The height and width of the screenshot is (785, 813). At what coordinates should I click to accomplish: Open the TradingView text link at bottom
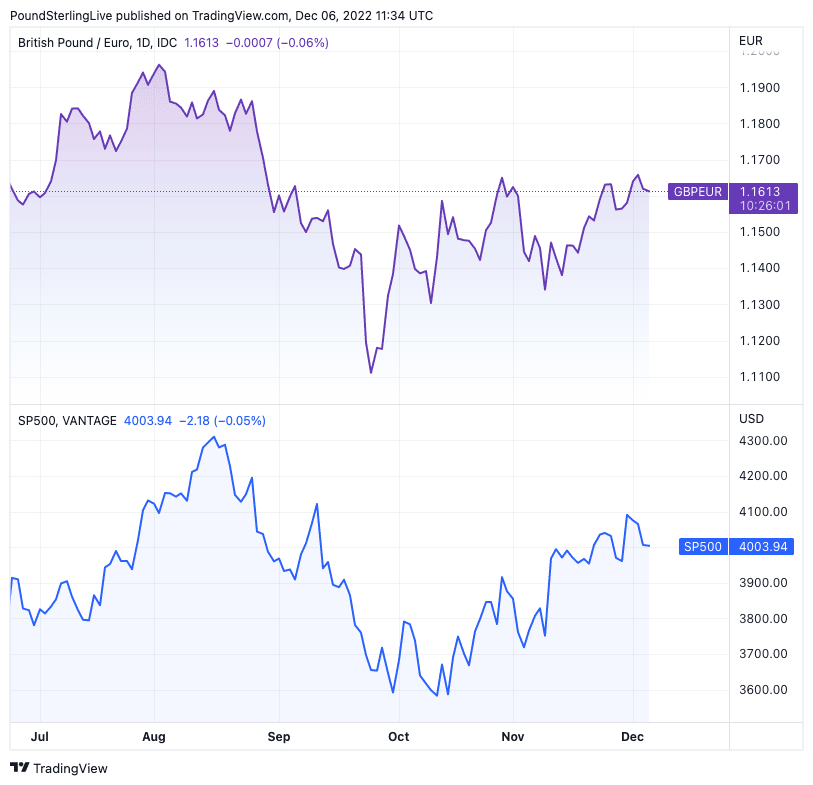click(x=70, y=768)
